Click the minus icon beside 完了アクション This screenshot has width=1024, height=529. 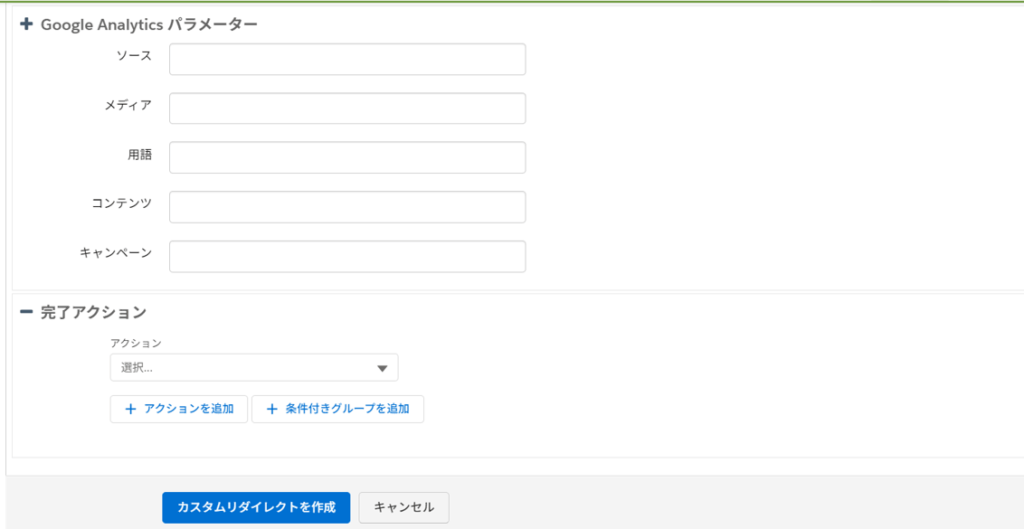pos(26,312)
